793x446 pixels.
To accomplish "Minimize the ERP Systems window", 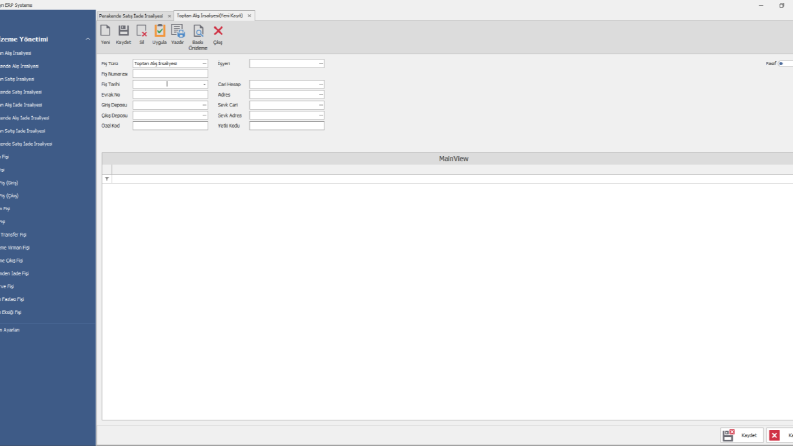I will [x=761, y=5].
